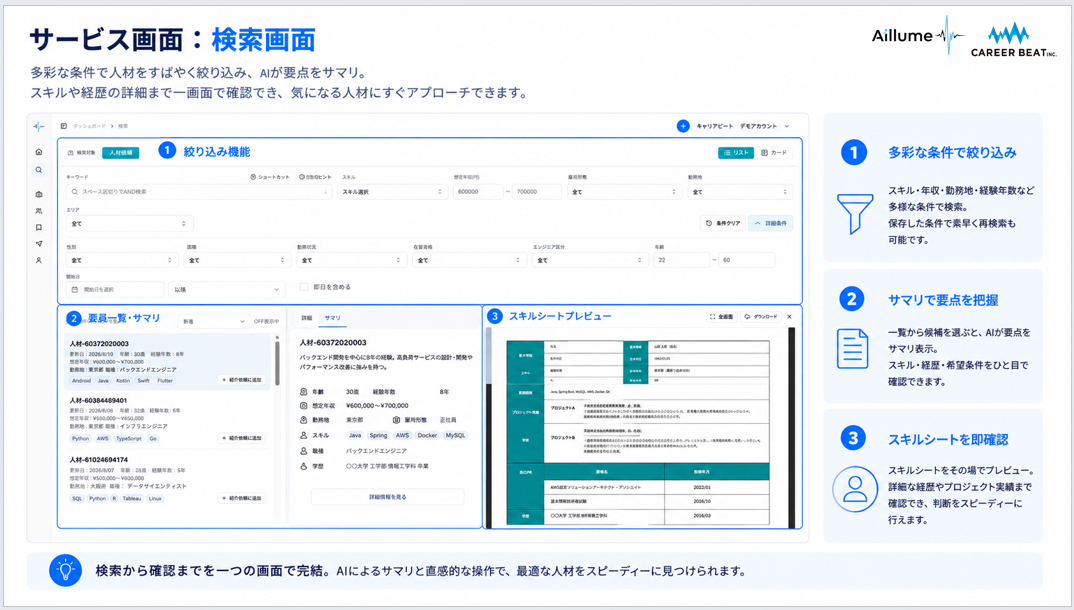The height and width of the screenshot is (610, 1074).
Task: Open the 勤務状況 dropdown
Action: [x=351, y=260]
